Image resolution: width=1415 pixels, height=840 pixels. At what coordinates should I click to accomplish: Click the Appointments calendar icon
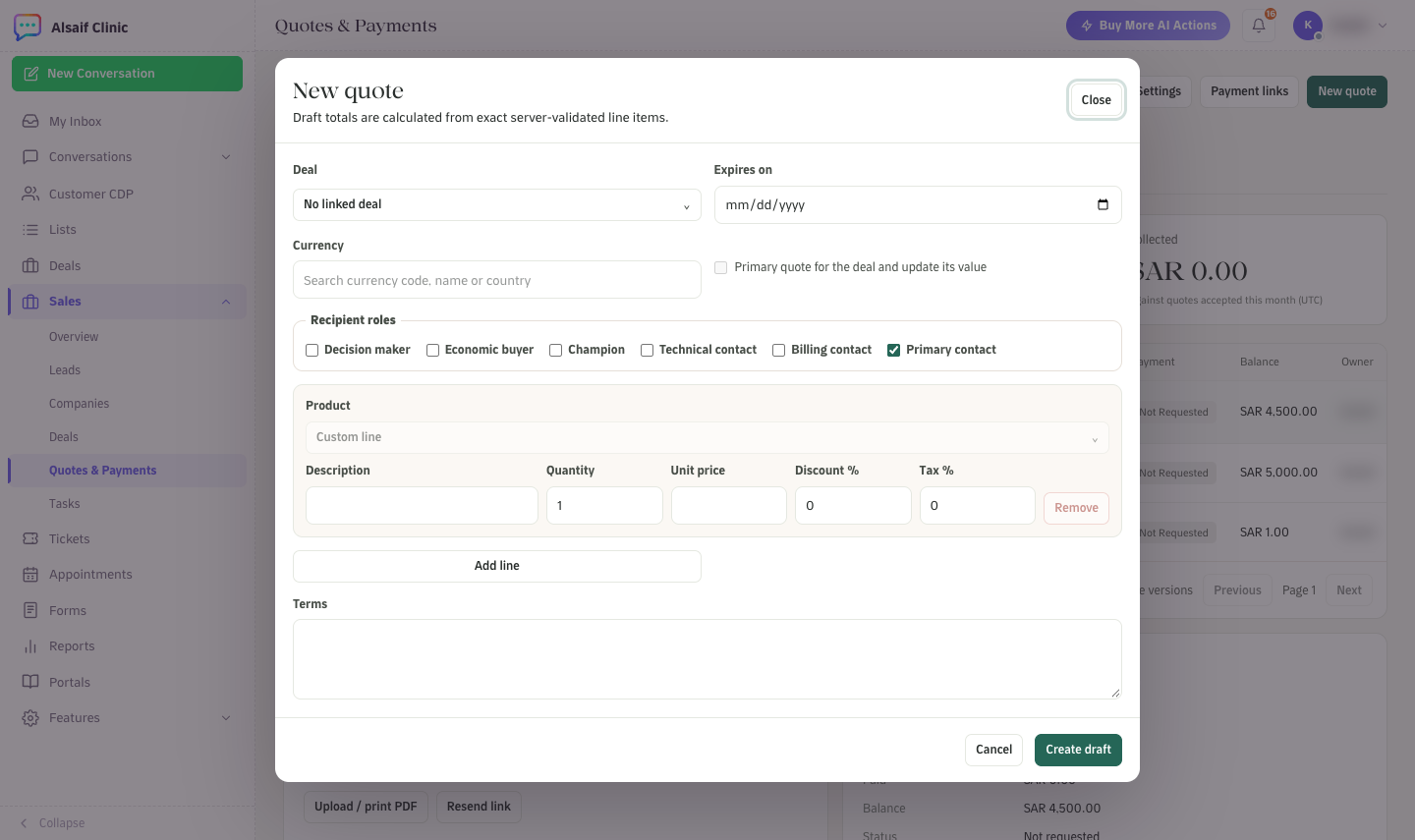click(30, 575)
